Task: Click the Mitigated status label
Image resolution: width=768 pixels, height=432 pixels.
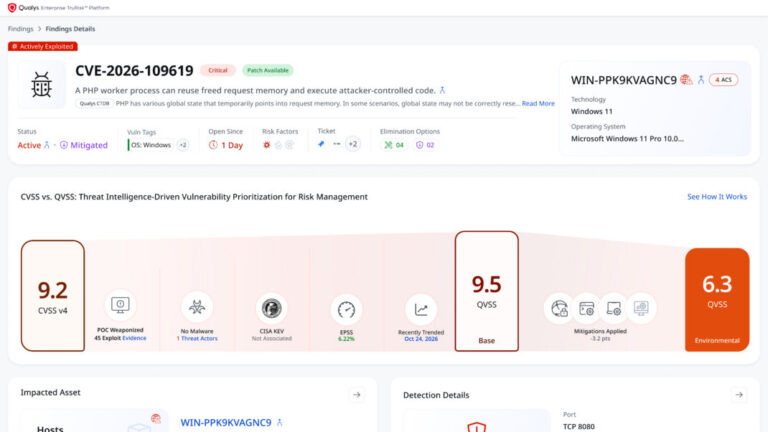Action: [89, 145]
